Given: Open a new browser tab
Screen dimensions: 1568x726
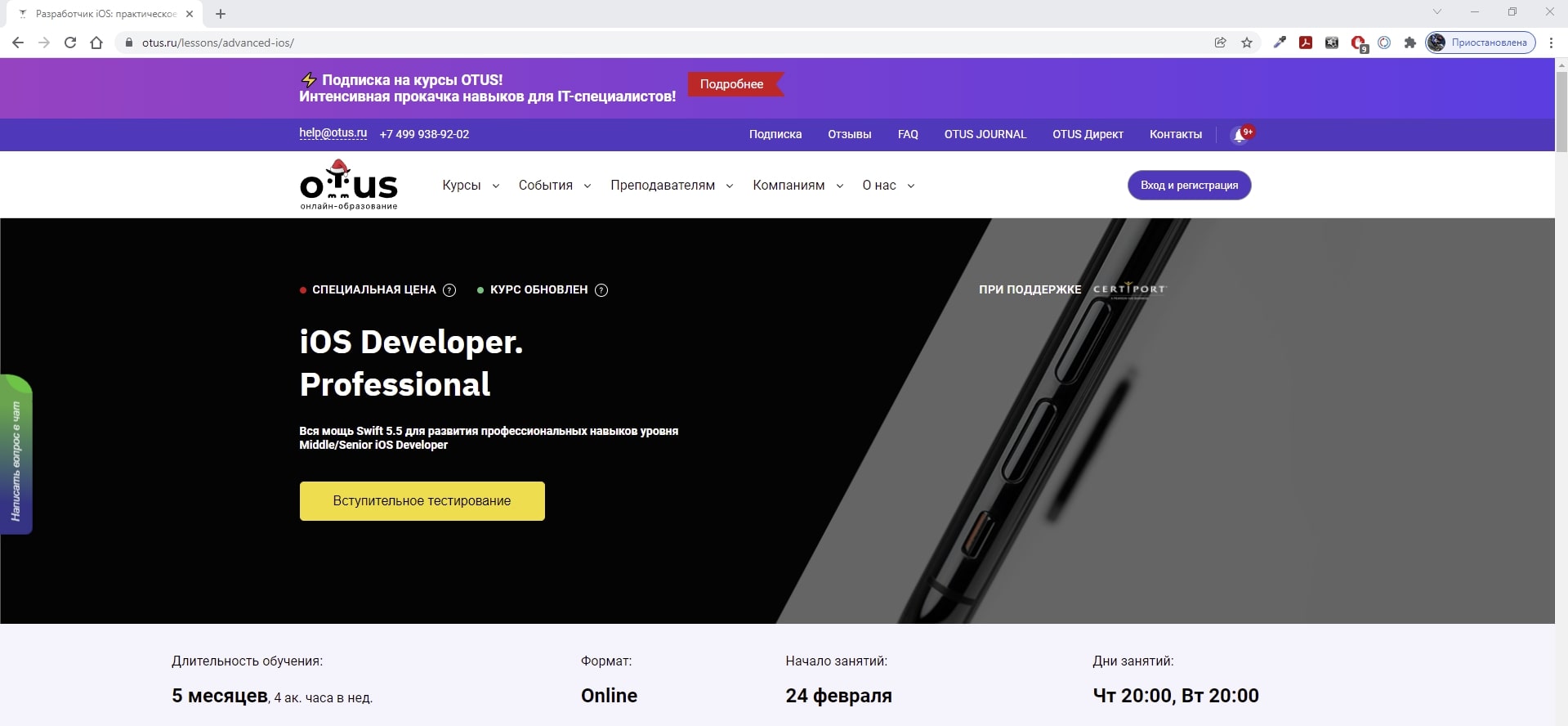Looking at the screenshot, I should pyautogui.click(x=221, y=14).
